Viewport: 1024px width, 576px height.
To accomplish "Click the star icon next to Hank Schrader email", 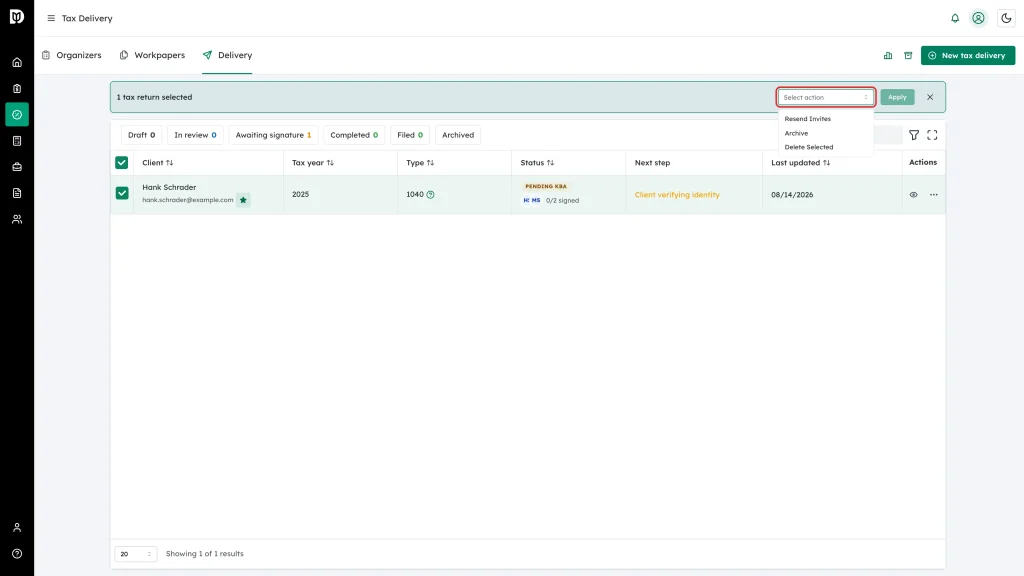I will [x=243, y=200].
